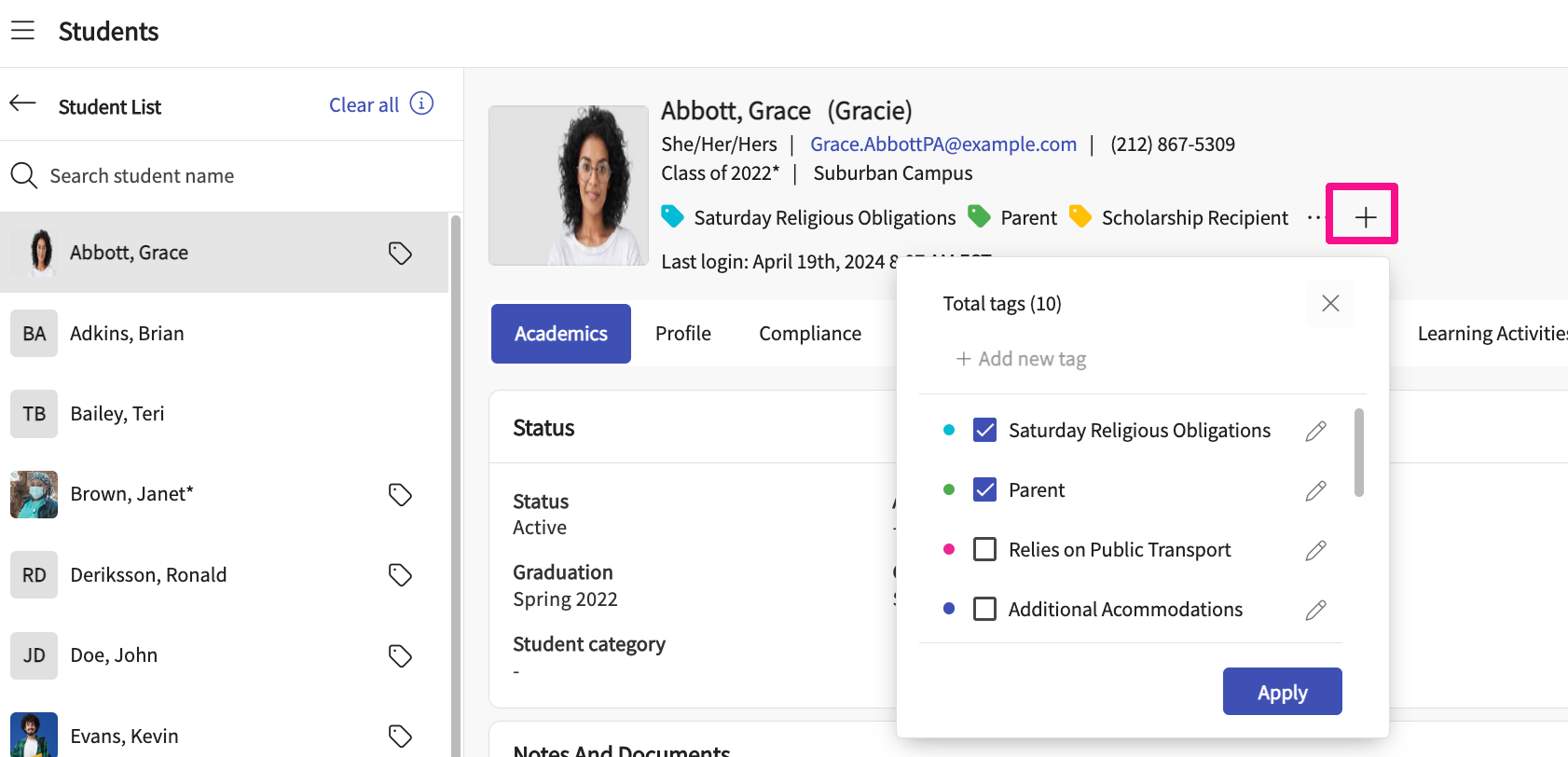Click the info icon next to Clear all
The height and width of the screenshot is (757, 1568).
pos(421,104)
